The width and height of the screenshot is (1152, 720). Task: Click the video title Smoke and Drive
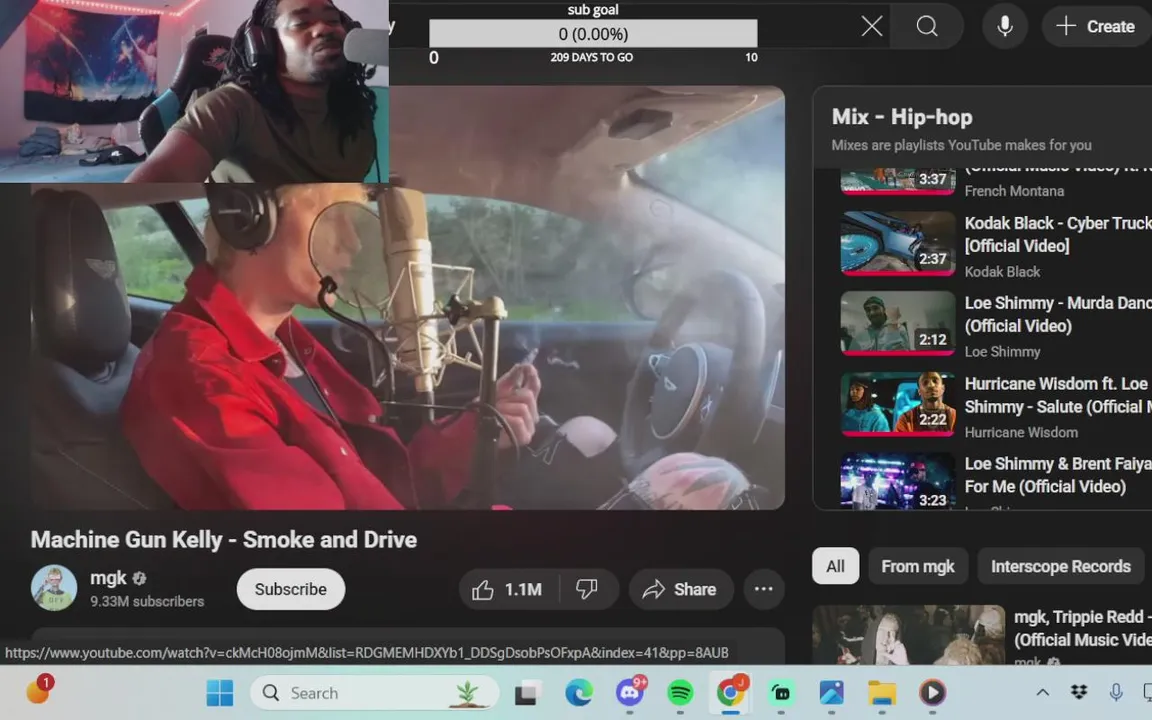(223, 540)
